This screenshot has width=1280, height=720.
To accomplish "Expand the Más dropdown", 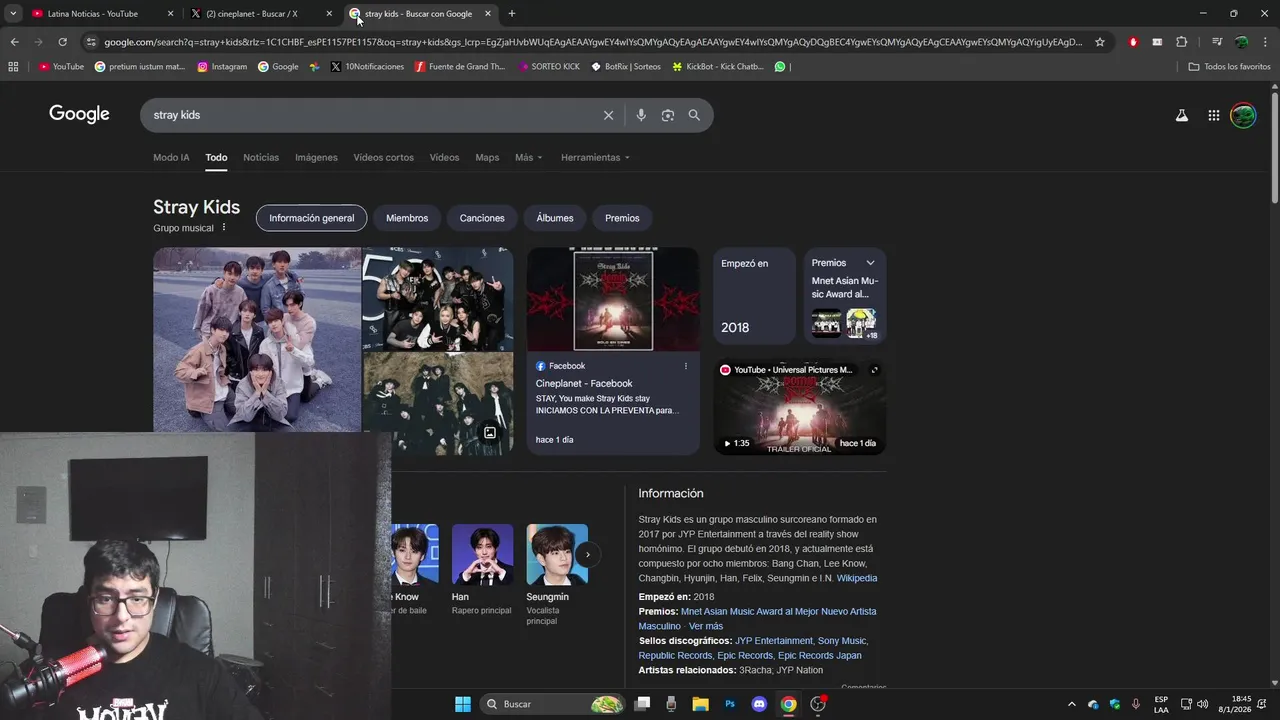I will coord(529,157).
